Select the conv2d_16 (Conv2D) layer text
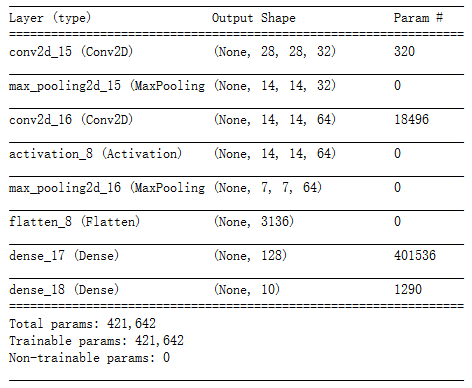The height and width of the screenshot is (388, 472). pos(71,120)
